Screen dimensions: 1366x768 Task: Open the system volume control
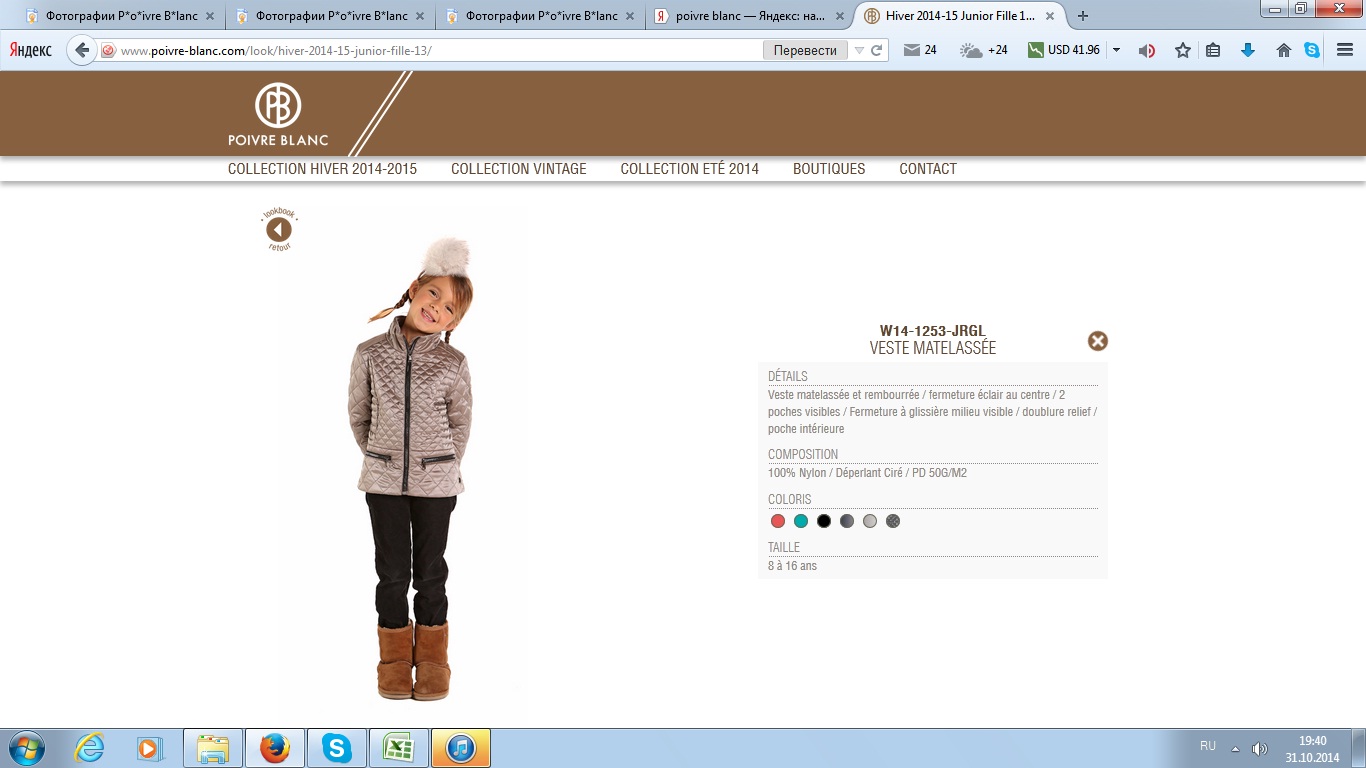(x=1259, y=748)
